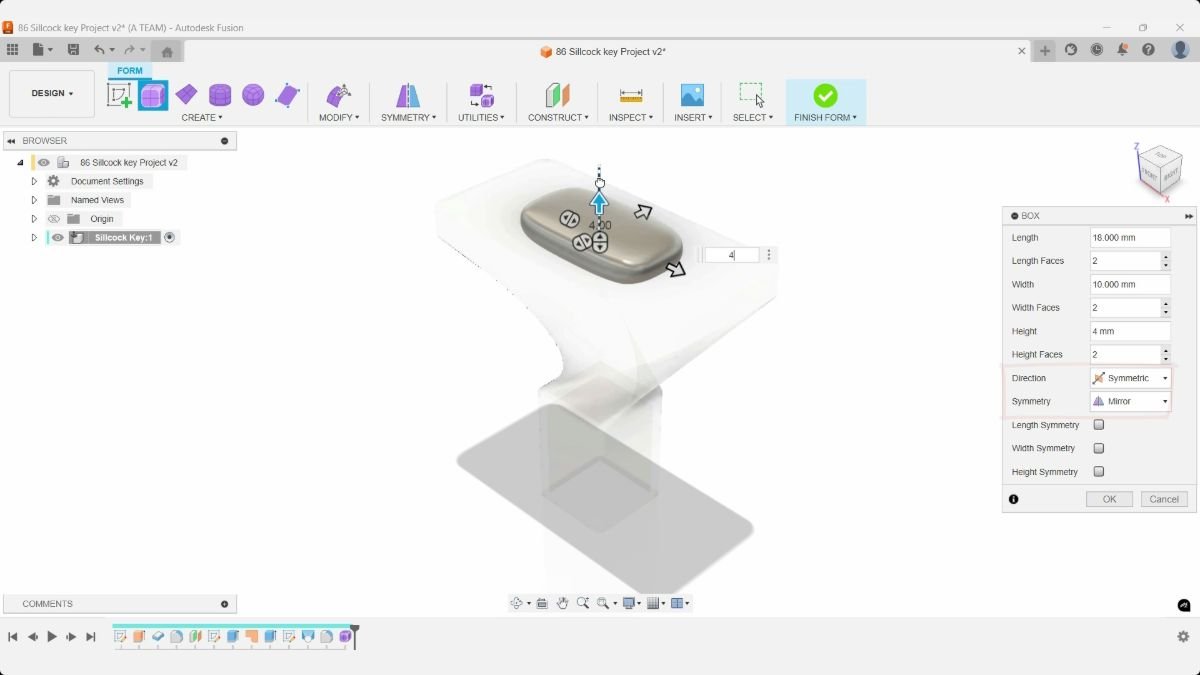This screenshot has width=1200, height=675.
Task: Enable the Width Symmetry checkbox
Action: tap(1099, 448)
